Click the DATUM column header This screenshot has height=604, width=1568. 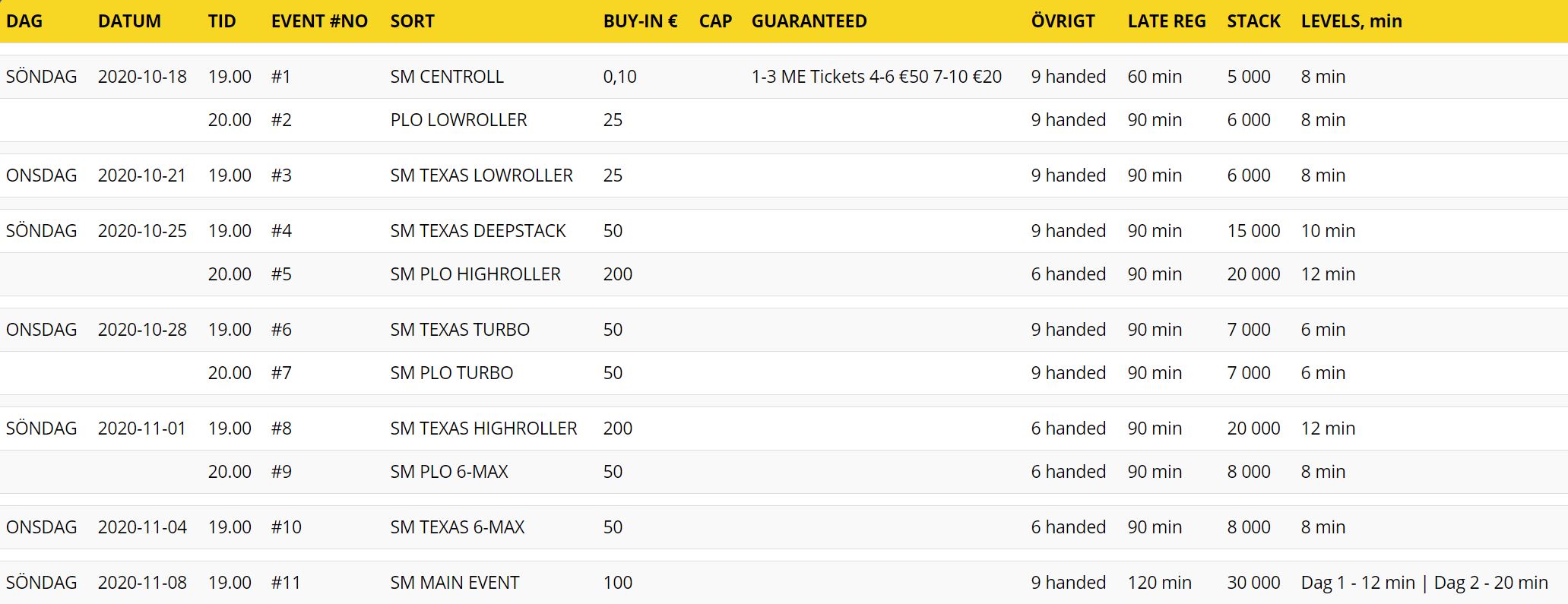[x=129, y=21]
